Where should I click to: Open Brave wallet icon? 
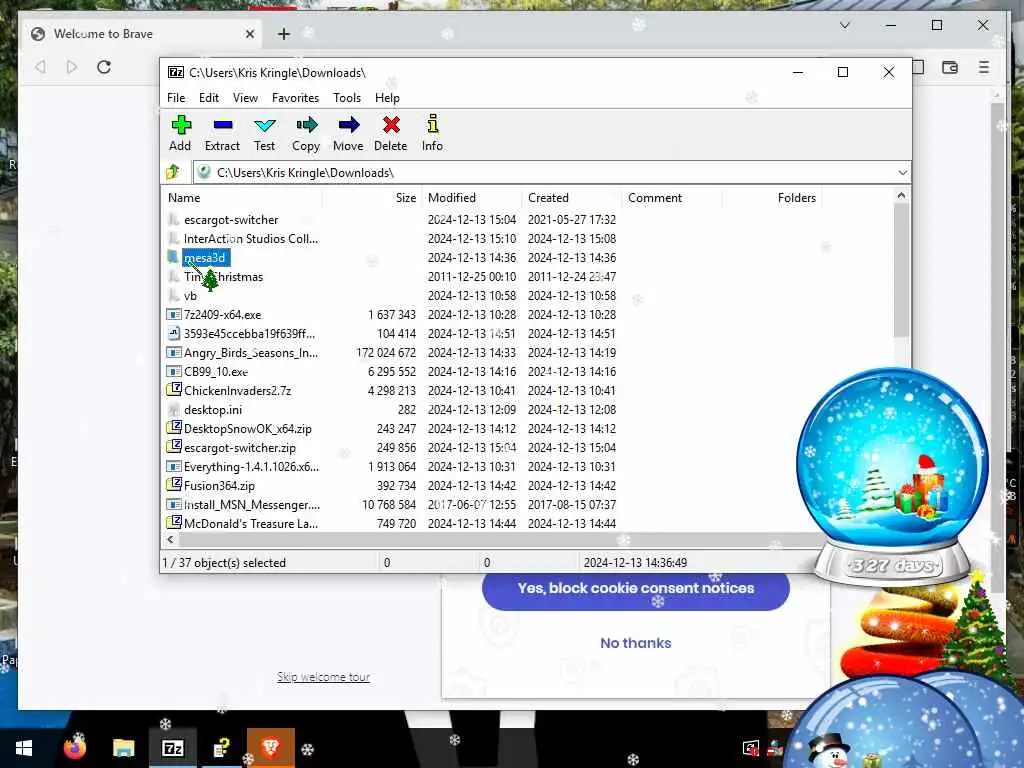click(950, 67)
